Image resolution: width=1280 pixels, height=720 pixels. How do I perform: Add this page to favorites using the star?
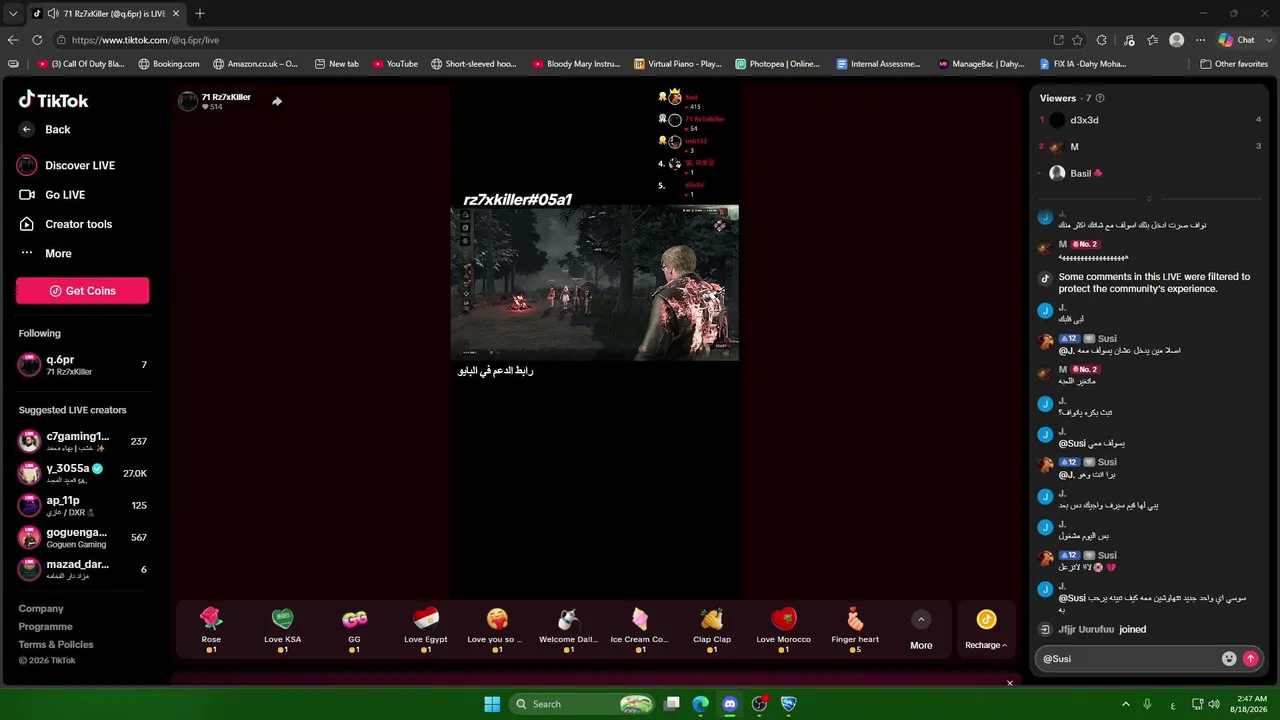tap(1077, 40)
